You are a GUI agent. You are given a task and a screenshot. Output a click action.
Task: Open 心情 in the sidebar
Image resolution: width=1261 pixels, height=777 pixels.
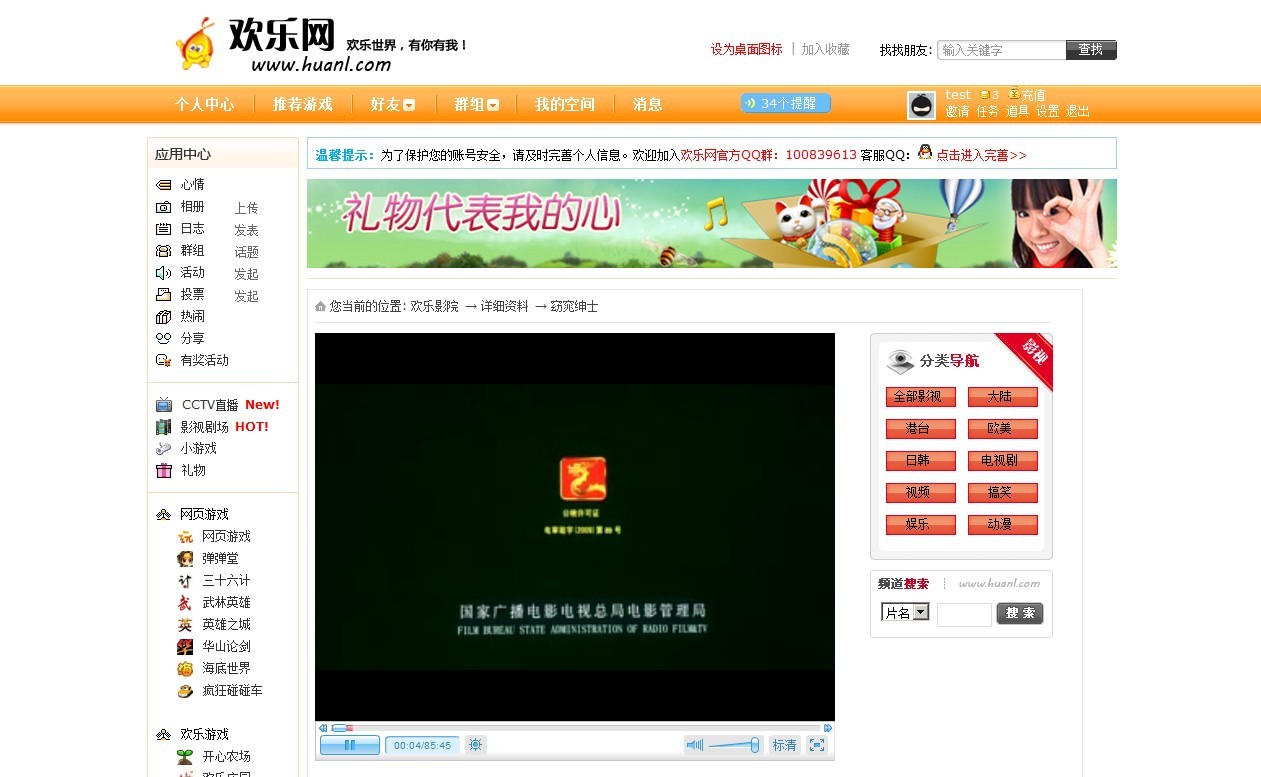click(x=192, y=185)
